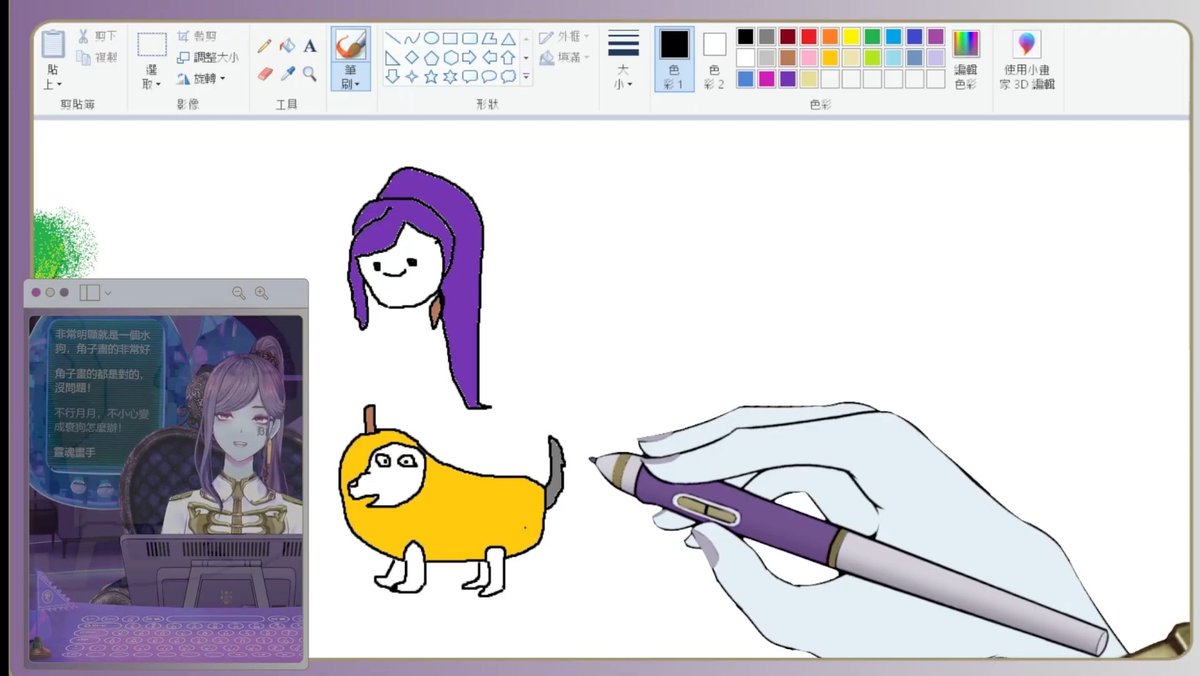Viewport: 1200px width, 676px height.
Task: Pick the red color swatch
Action: pos(809,37)
